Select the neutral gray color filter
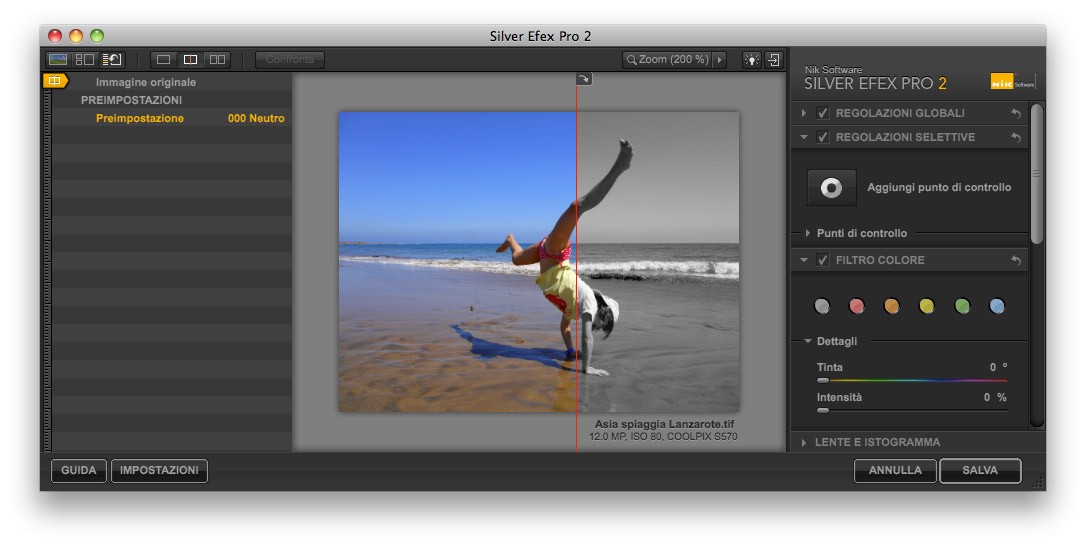Screen dimensions: 1086x546 click(822, 306)
